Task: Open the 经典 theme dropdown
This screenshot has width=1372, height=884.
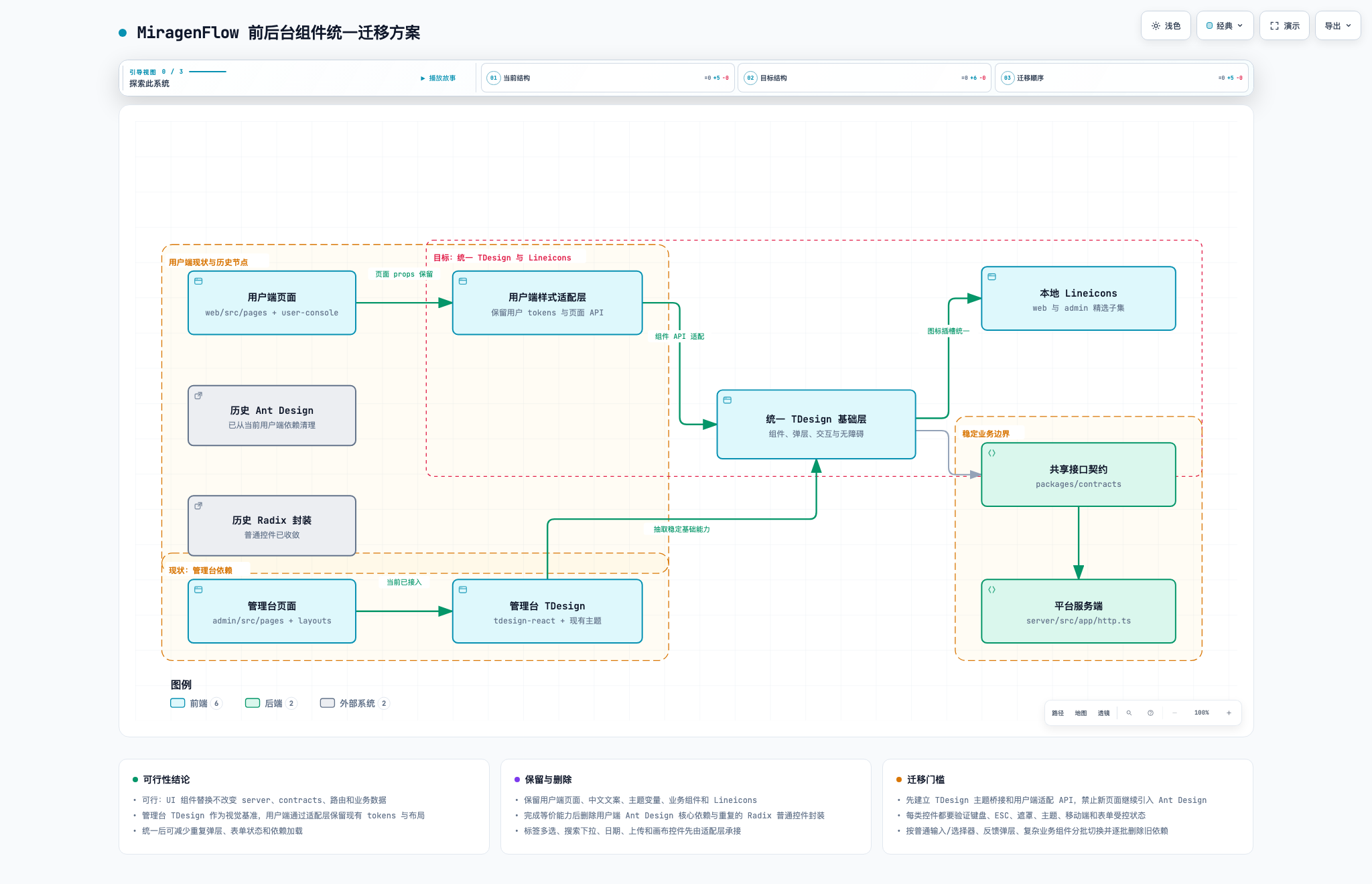Action: point(1225,26)
